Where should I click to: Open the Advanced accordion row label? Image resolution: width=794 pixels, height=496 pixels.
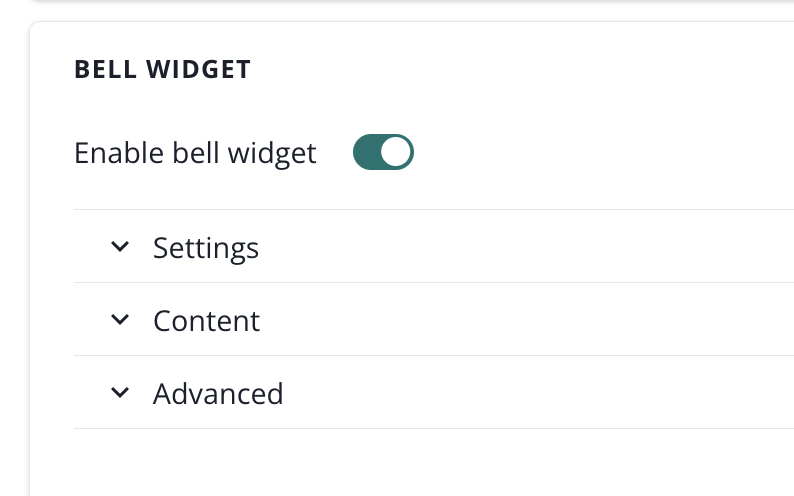[x=218, y=393]
